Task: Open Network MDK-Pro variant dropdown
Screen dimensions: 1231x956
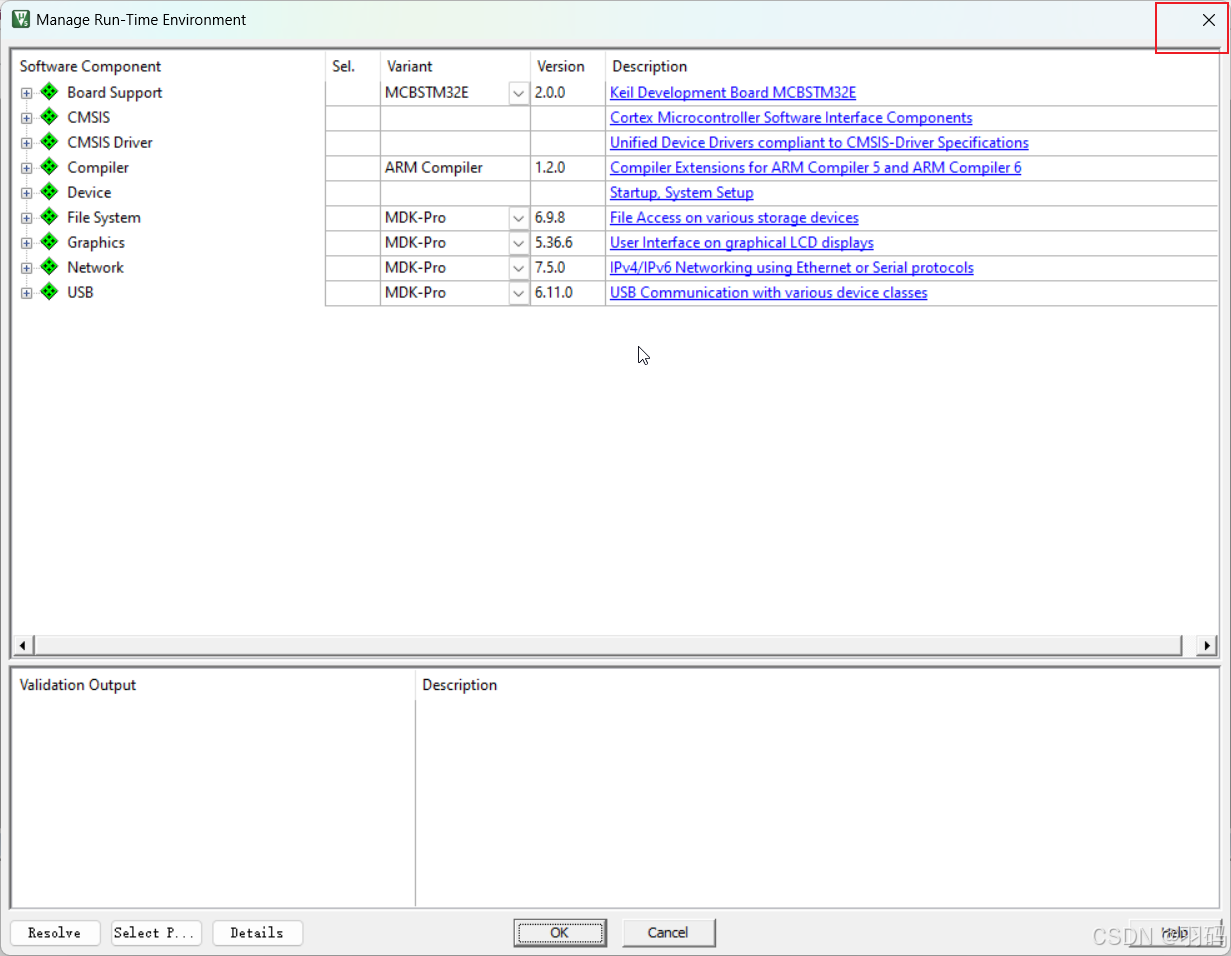Action: (519, 268)
